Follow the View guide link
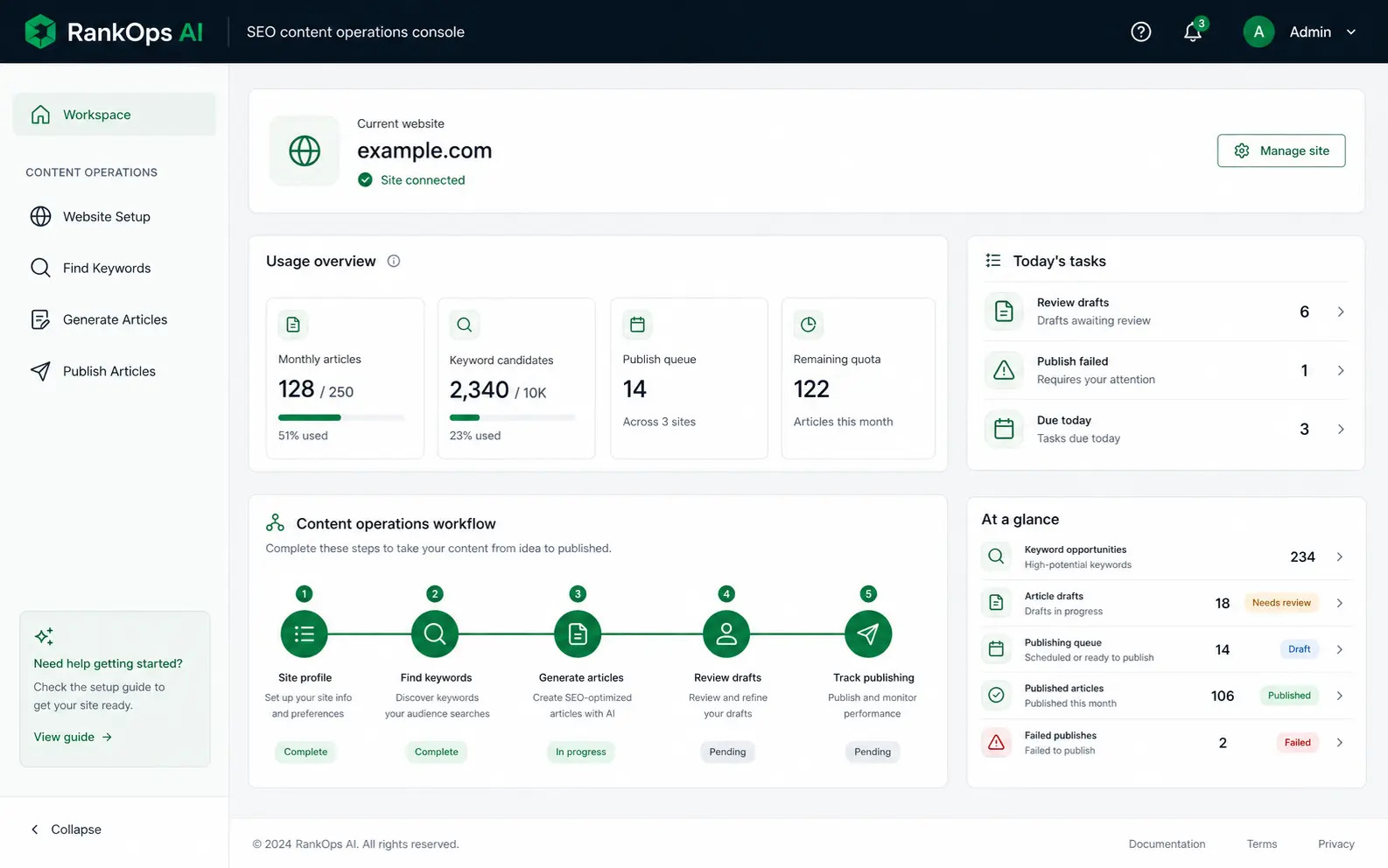This screenshot has height=868, width=1388. coord(74,737)
